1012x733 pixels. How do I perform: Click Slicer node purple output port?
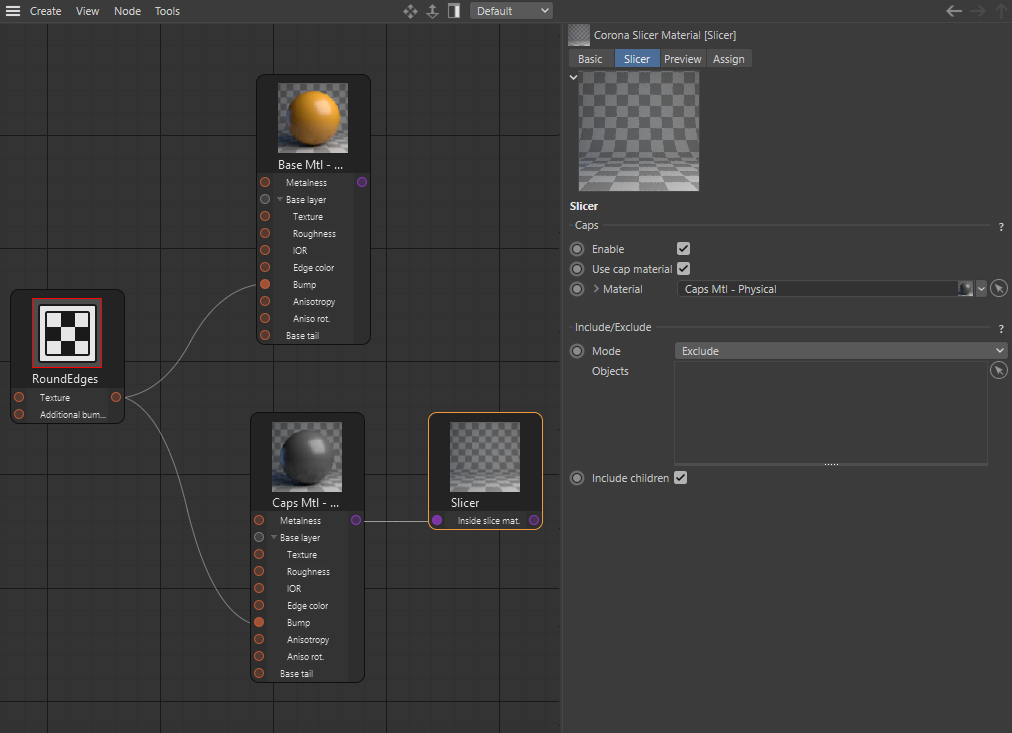click(x=534, y=520)
